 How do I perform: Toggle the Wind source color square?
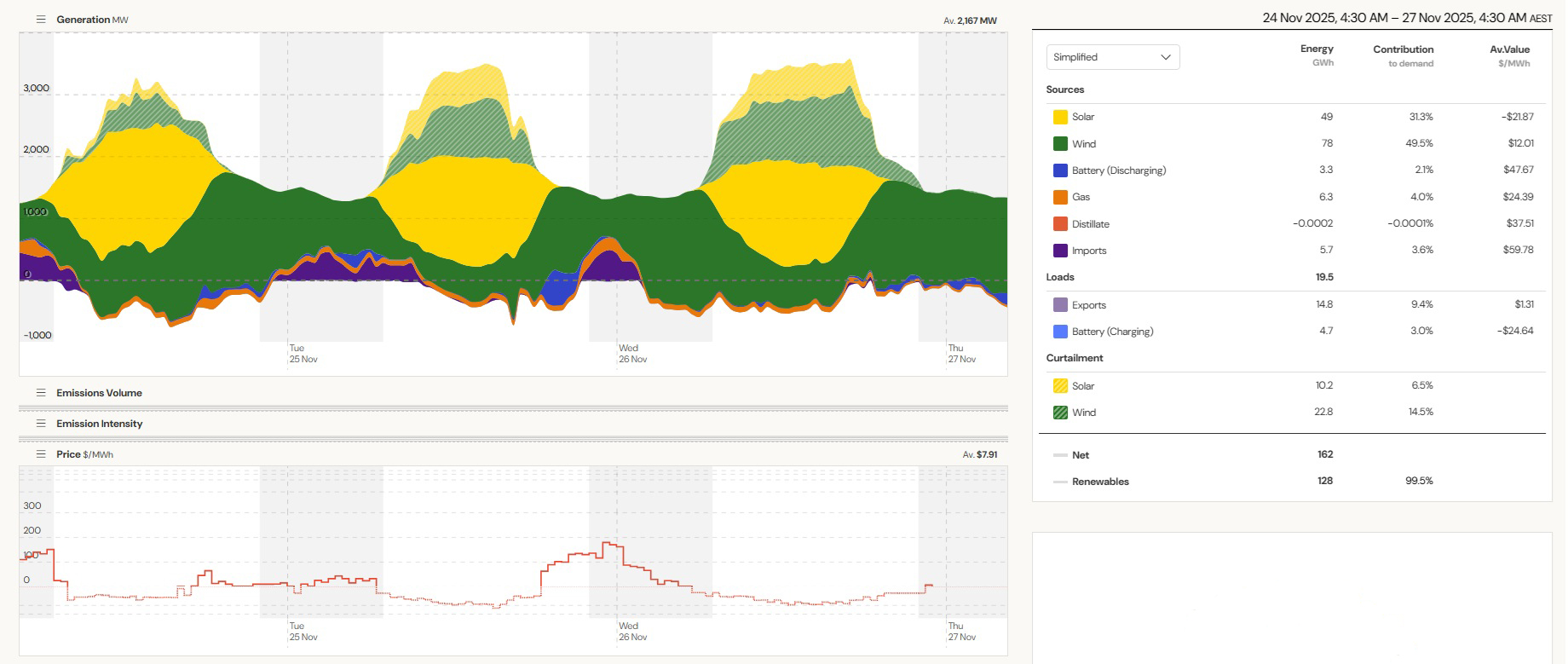pyautogui.click(x=1060, y=144)
